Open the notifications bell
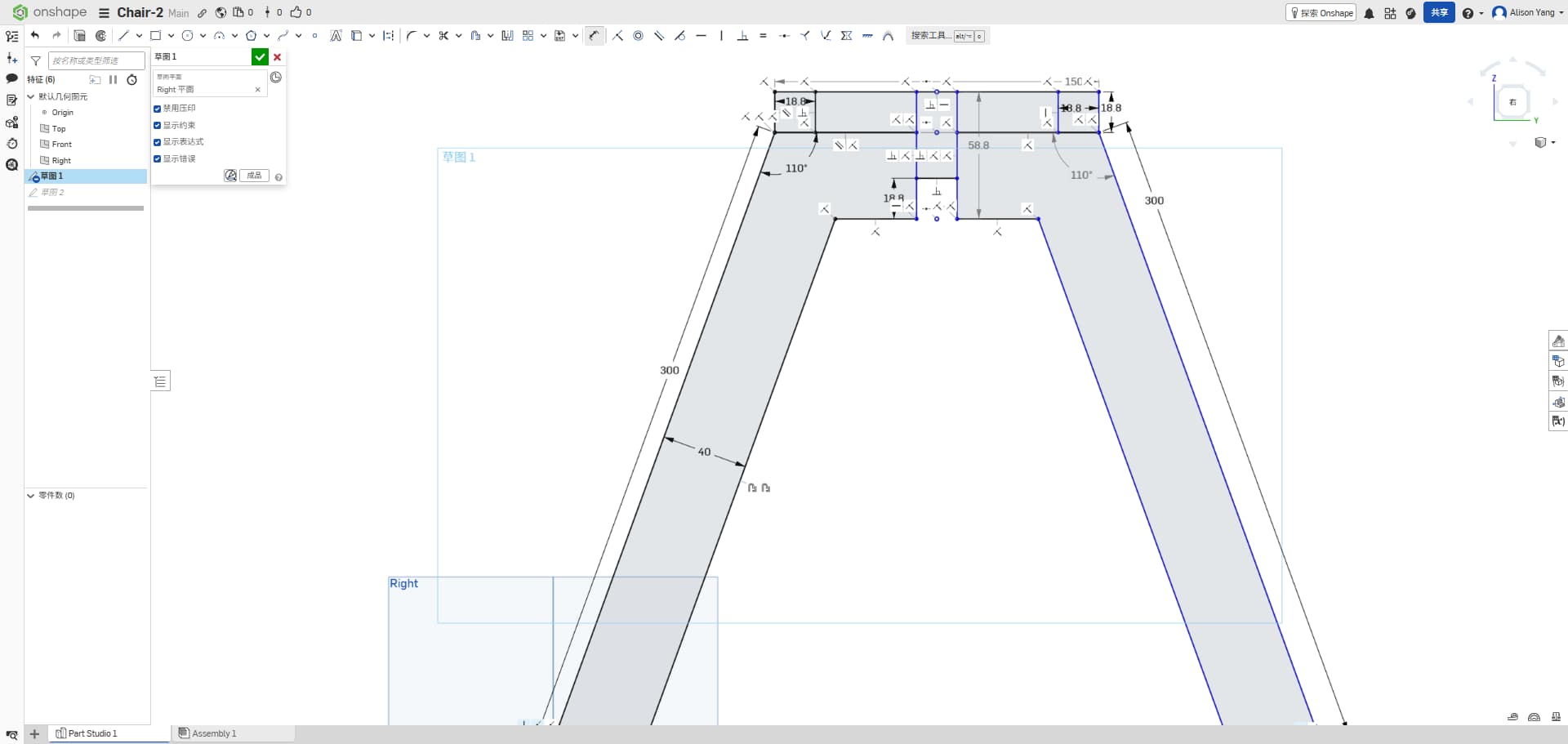Image resolution: width=1568 pixels, height=744 pixels. [x=1370, y=13]
